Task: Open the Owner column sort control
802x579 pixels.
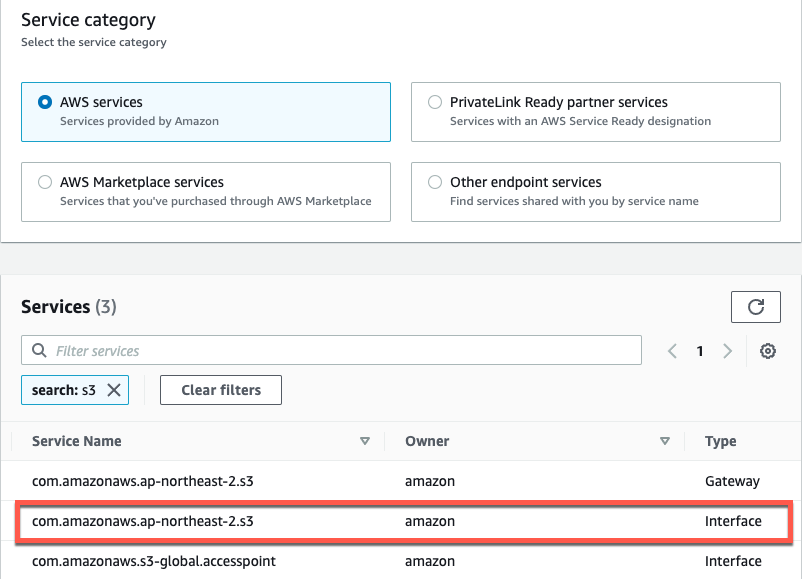Action: 664,440
